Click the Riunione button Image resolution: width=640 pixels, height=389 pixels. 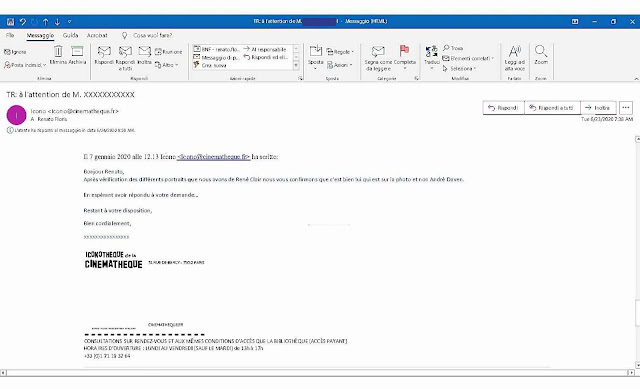(169, 52)
